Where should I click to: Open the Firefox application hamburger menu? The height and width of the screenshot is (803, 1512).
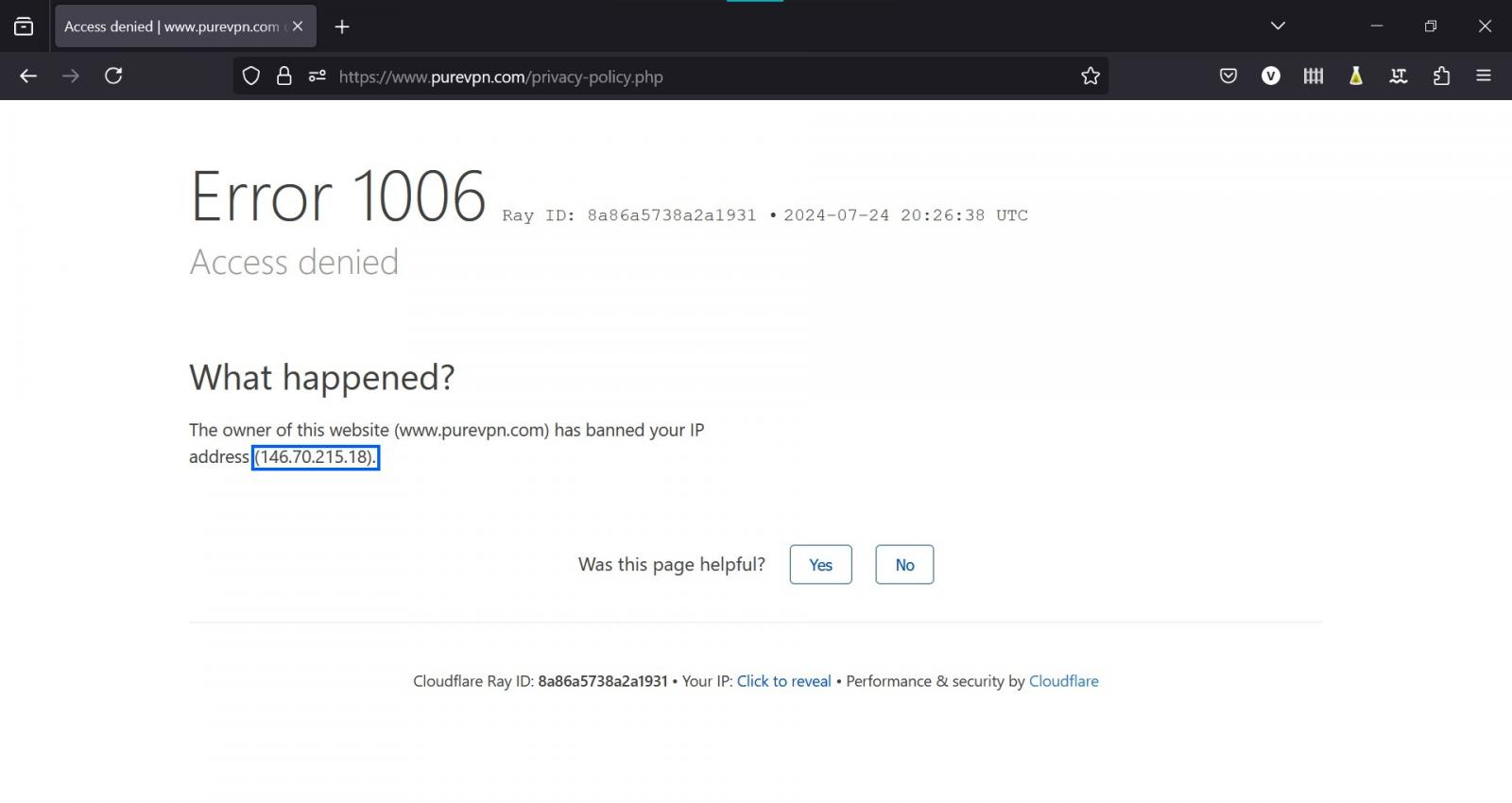(1484, 77)
